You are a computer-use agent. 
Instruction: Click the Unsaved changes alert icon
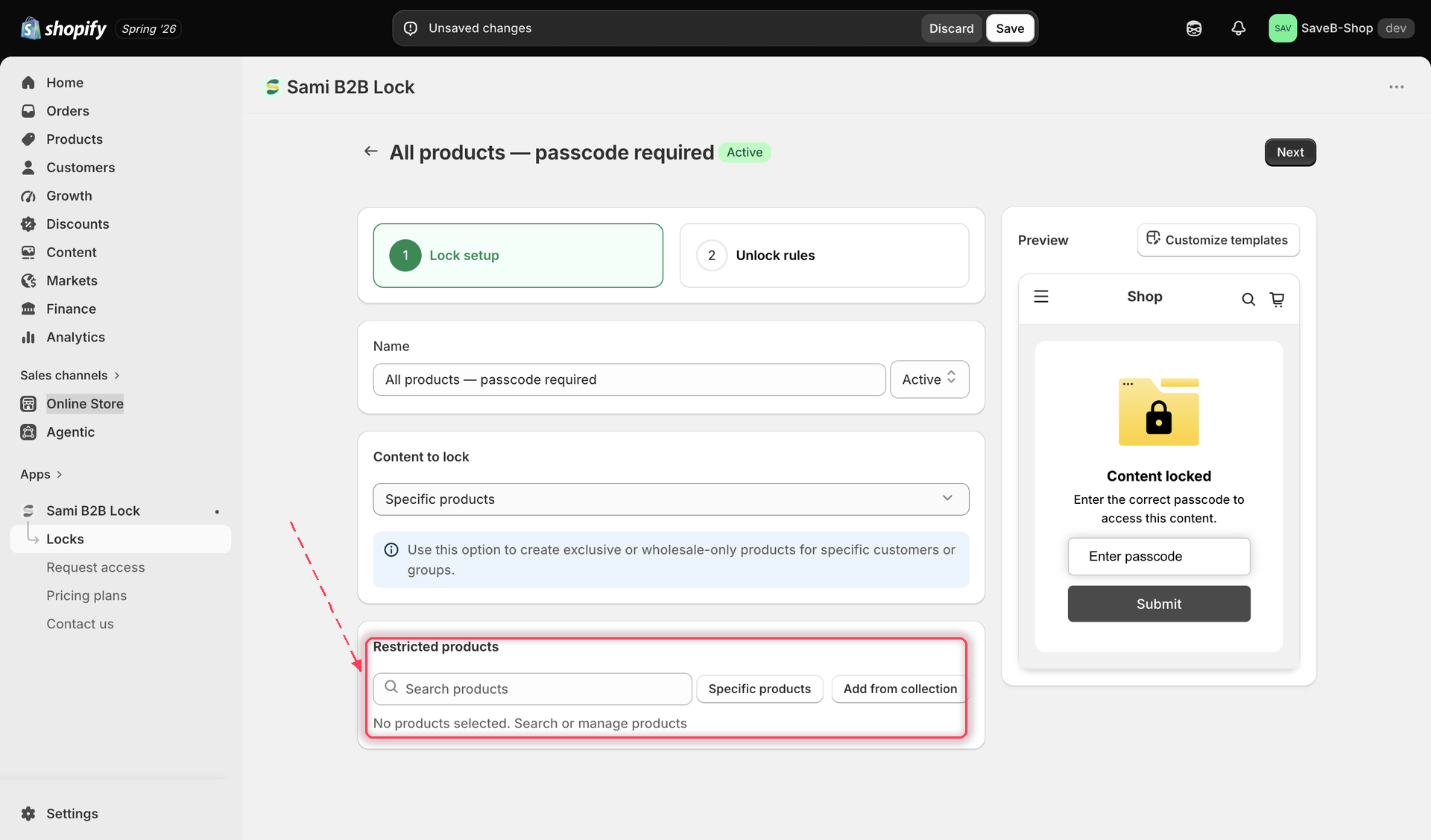coord(411,28)
